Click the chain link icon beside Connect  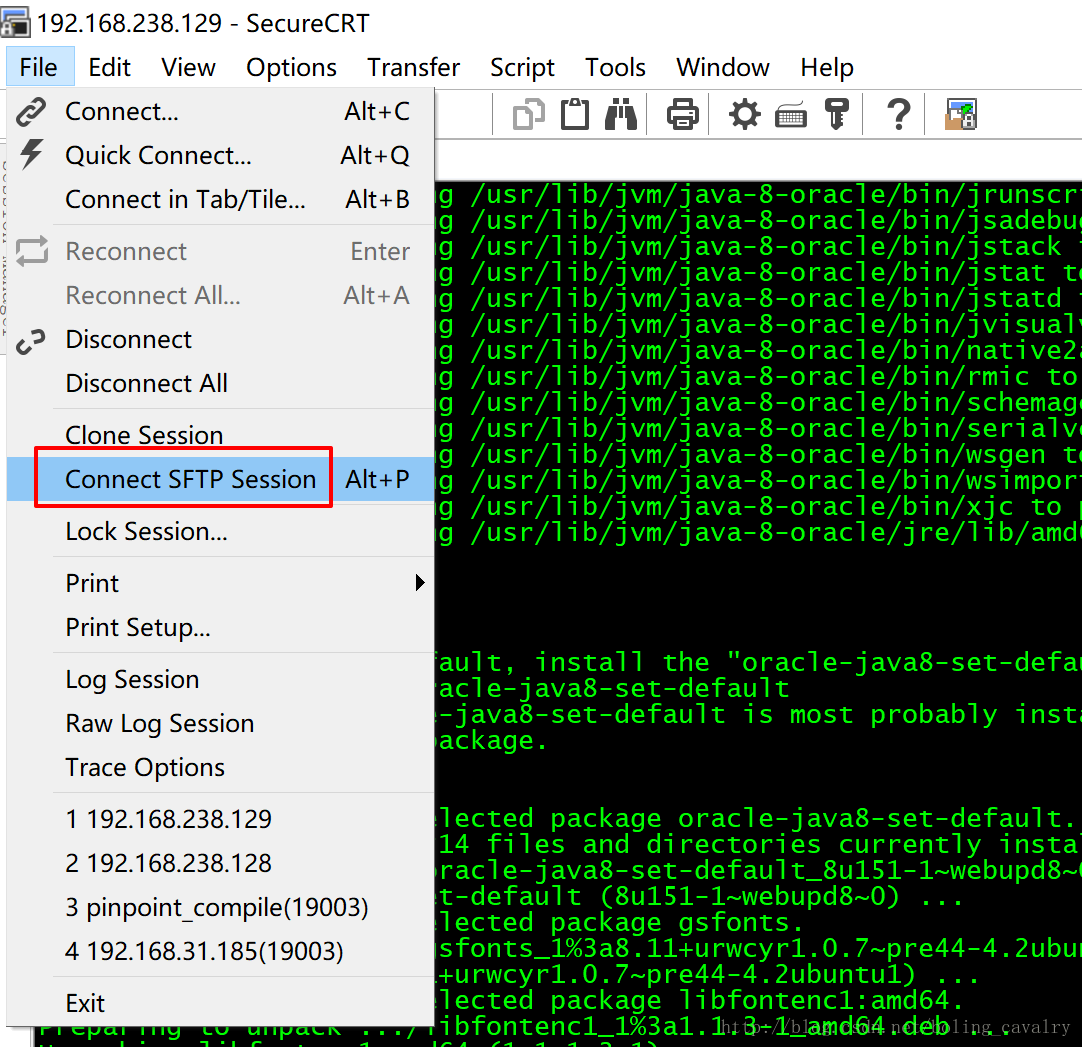click(31, 112)
